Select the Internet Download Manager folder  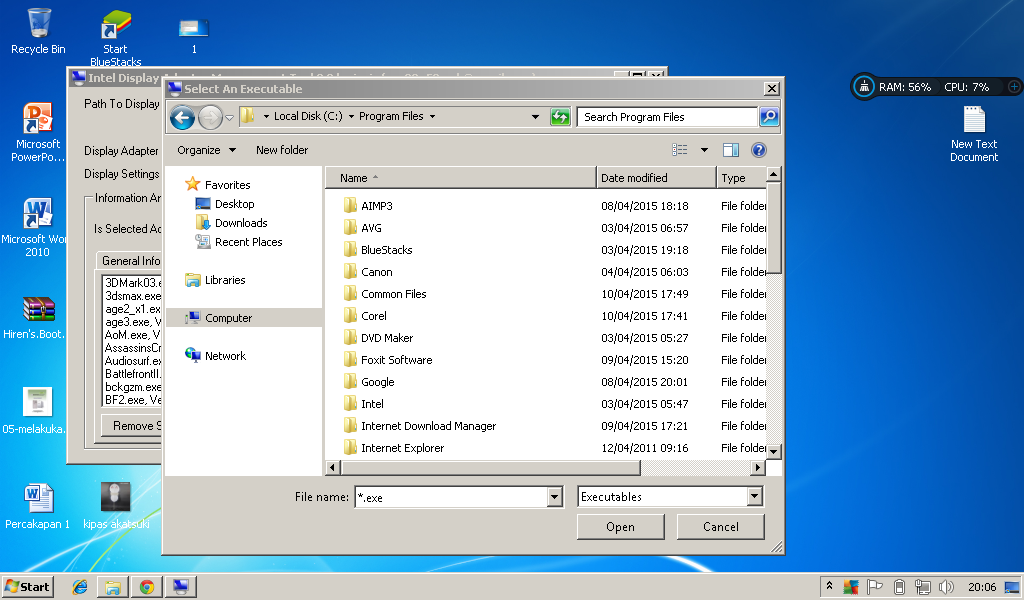[419, 426]
